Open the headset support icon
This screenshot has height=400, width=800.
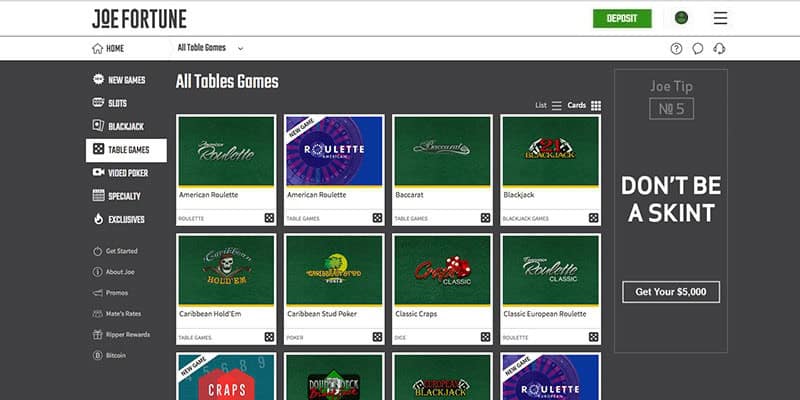[719, 48]
